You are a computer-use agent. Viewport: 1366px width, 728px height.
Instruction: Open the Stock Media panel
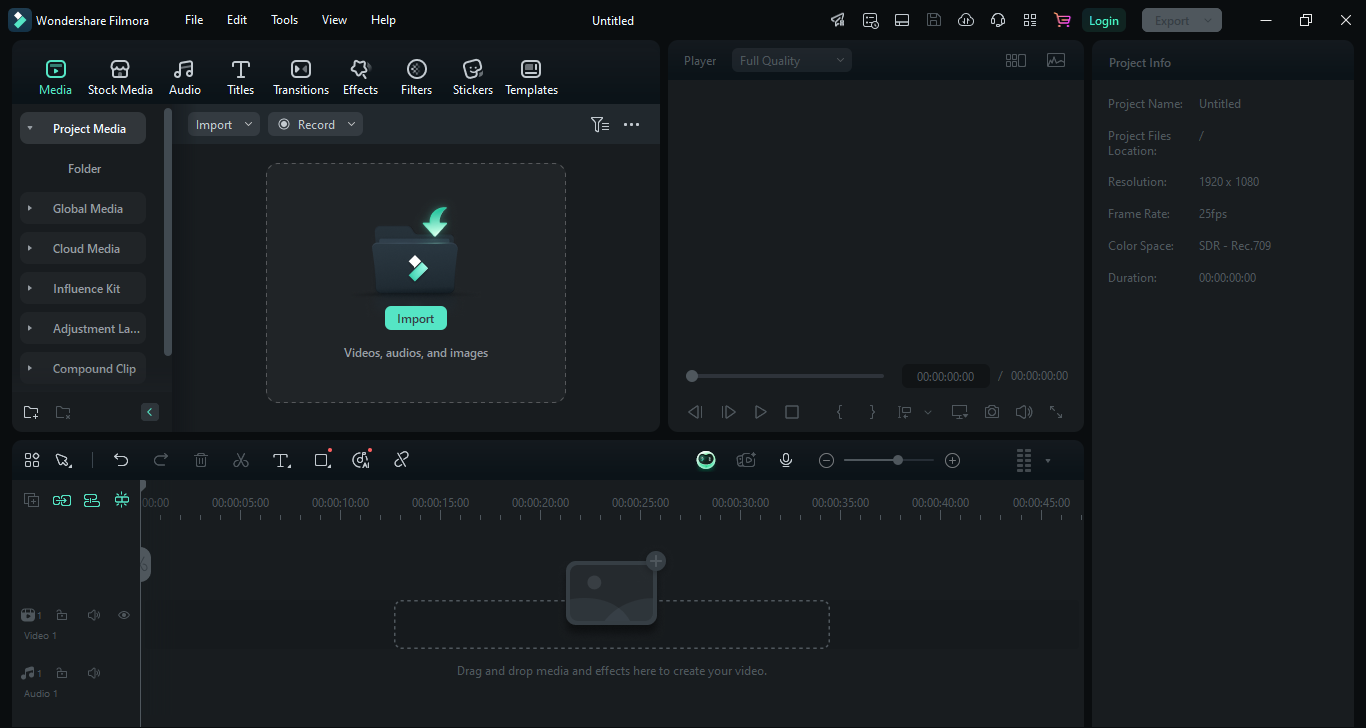(120, 77)
